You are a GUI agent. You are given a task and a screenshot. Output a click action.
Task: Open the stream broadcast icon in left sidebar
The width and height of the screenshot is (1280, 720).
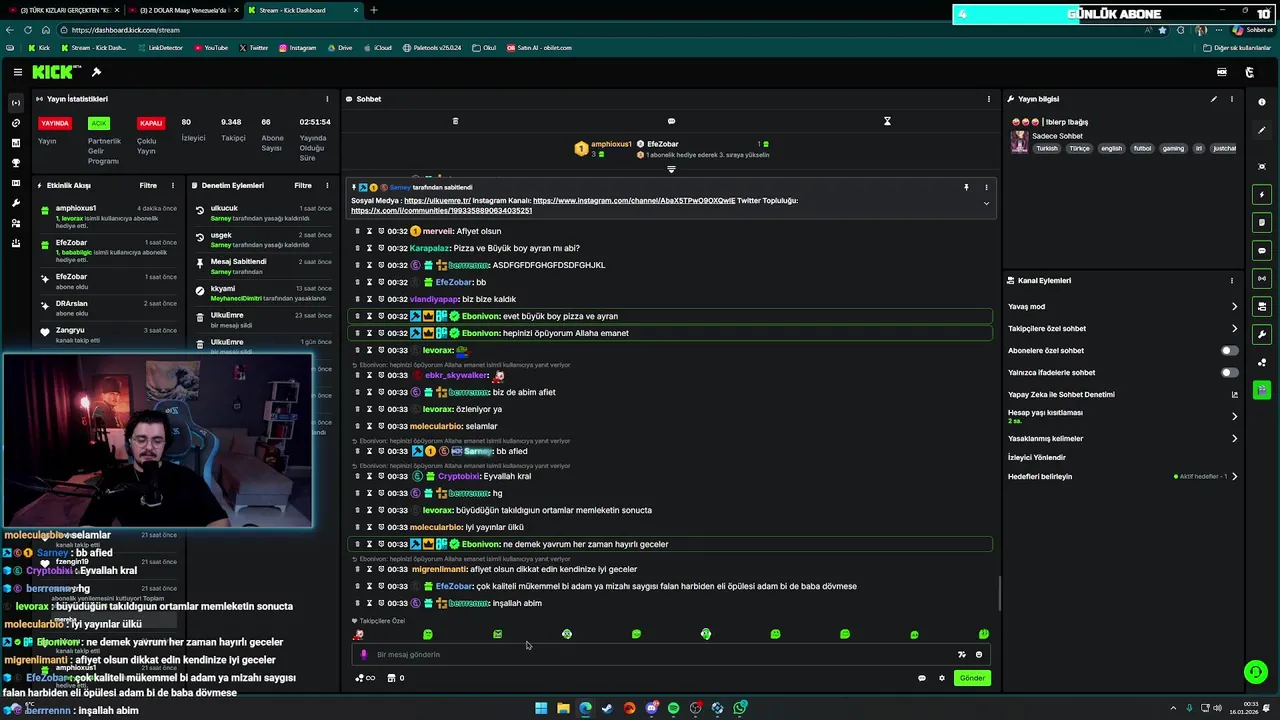click(16, 103)
